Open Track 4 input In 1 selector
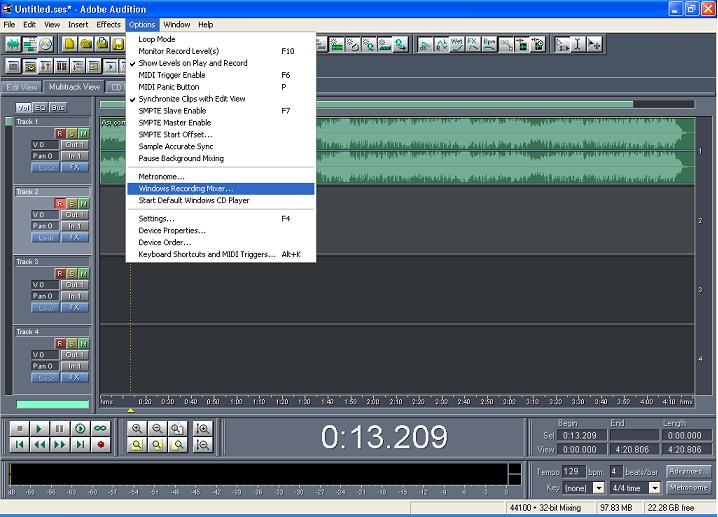The width and height of the screenshot is (718, 517). coord(75,366)
